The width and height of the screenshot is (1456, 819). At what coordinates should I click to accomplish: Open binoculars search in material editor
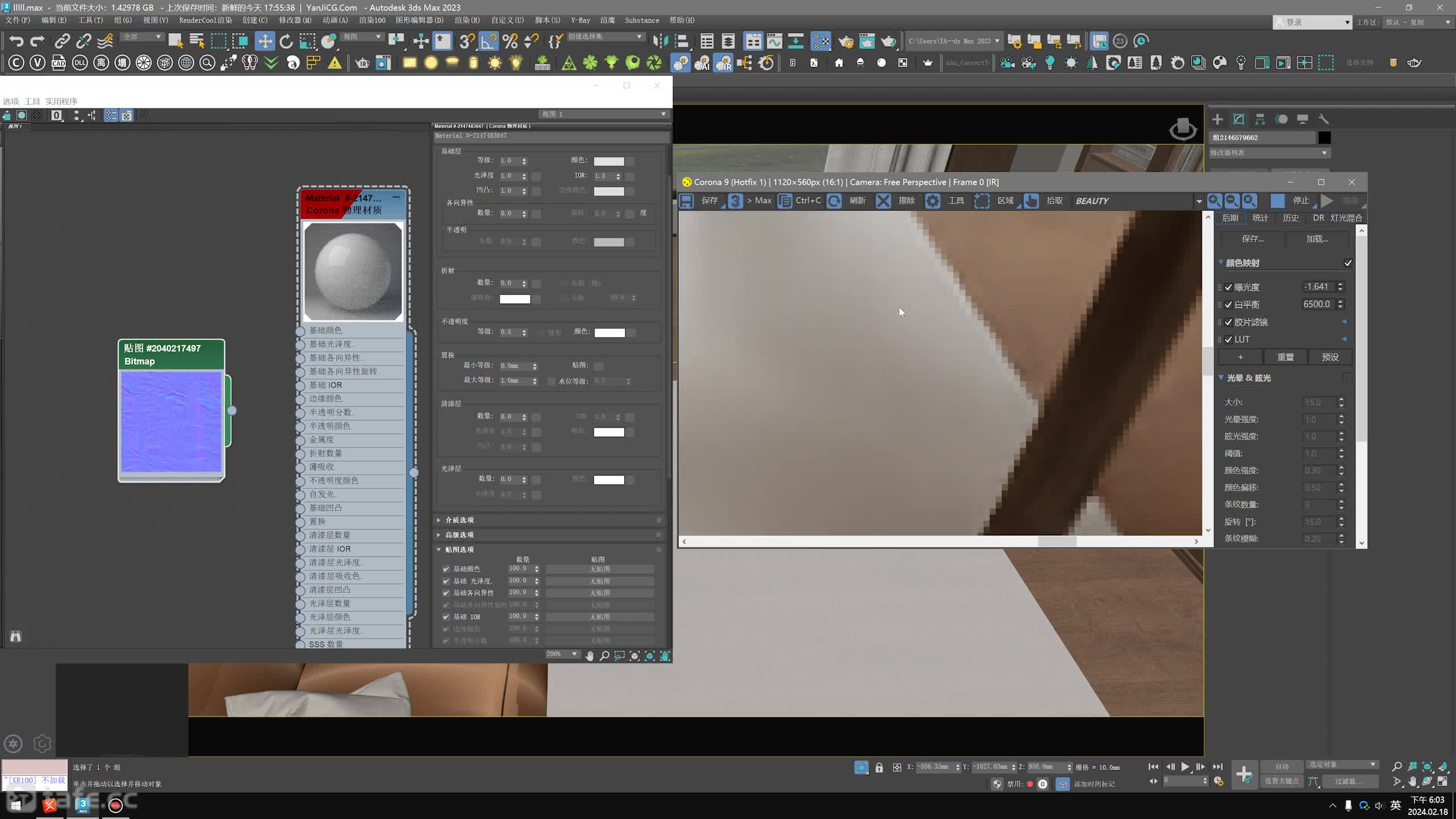point(15,636)
